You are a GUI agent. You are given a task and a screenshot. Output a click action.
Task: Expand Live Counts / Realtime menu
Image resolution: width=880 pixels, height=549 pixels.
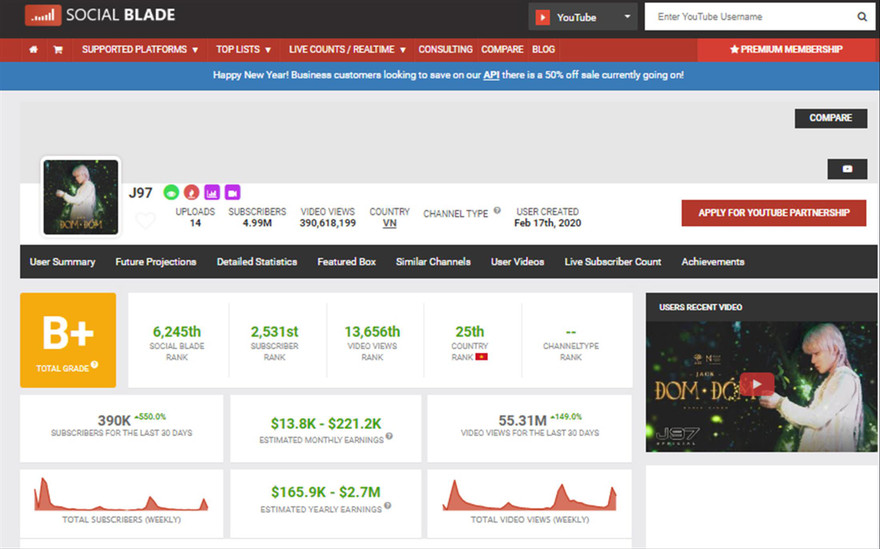tap(347, 49)
